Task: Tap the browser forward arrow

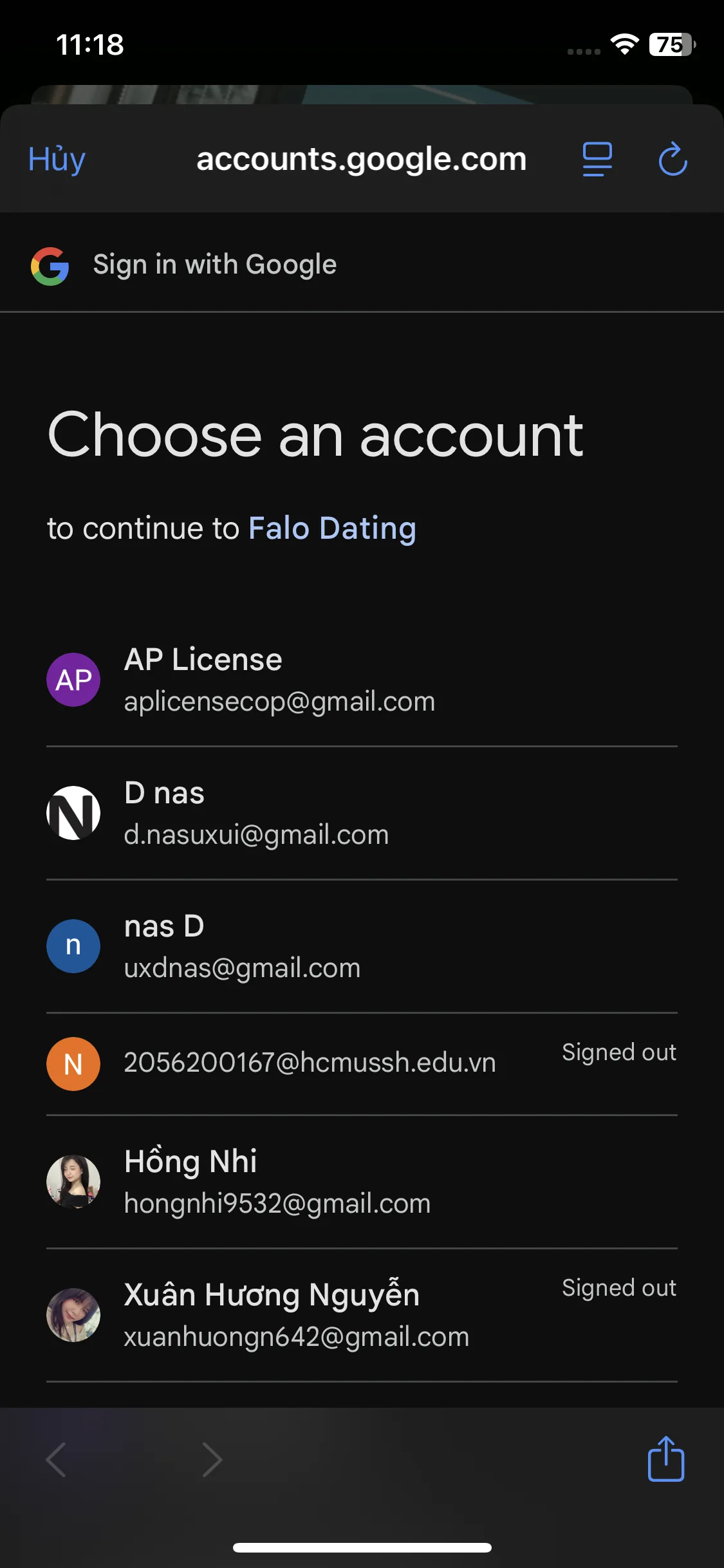Action: [x=212, y=1459]
